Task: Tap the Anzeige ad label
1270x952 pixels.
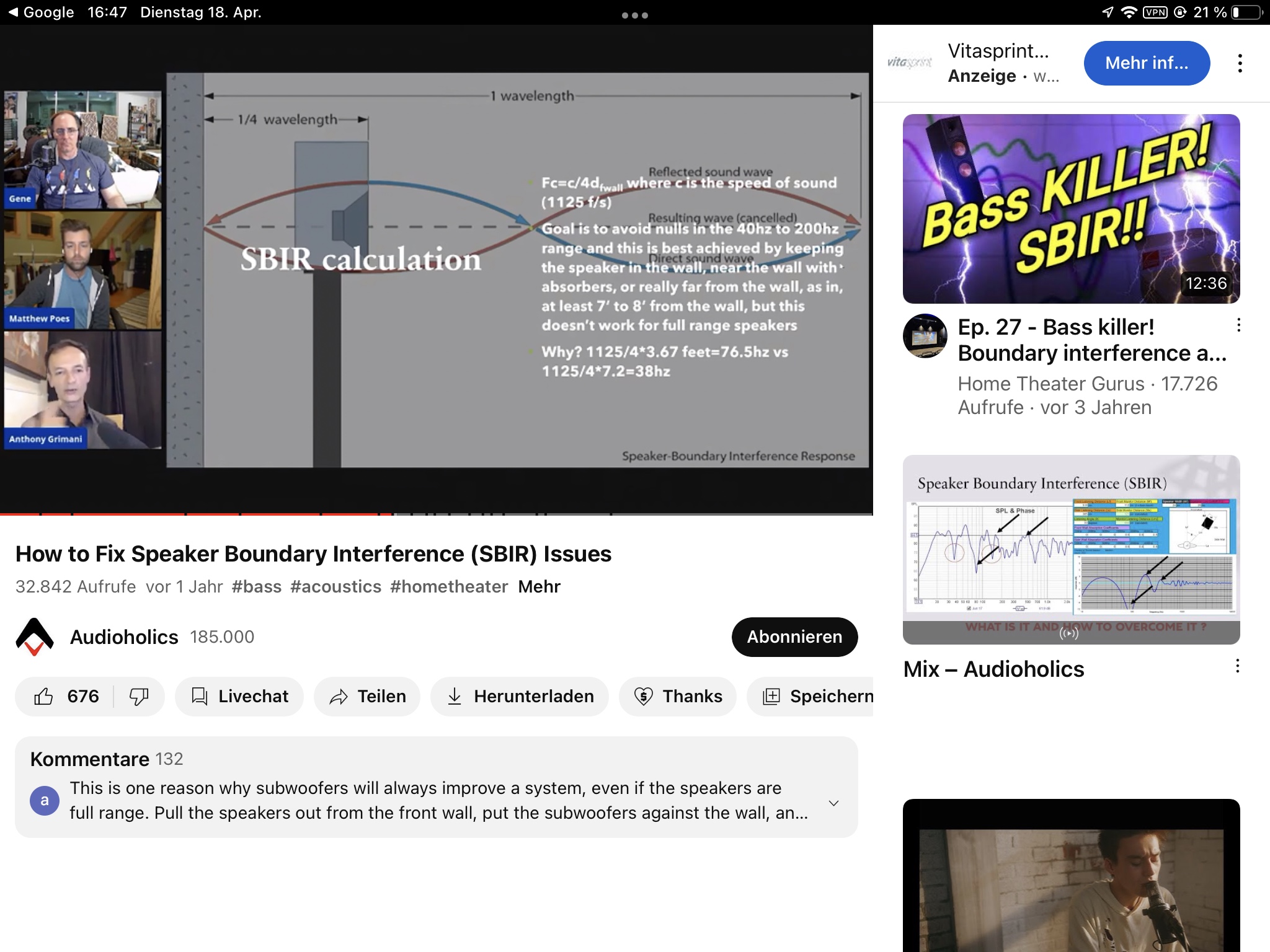Action: [x=982, y=76]
